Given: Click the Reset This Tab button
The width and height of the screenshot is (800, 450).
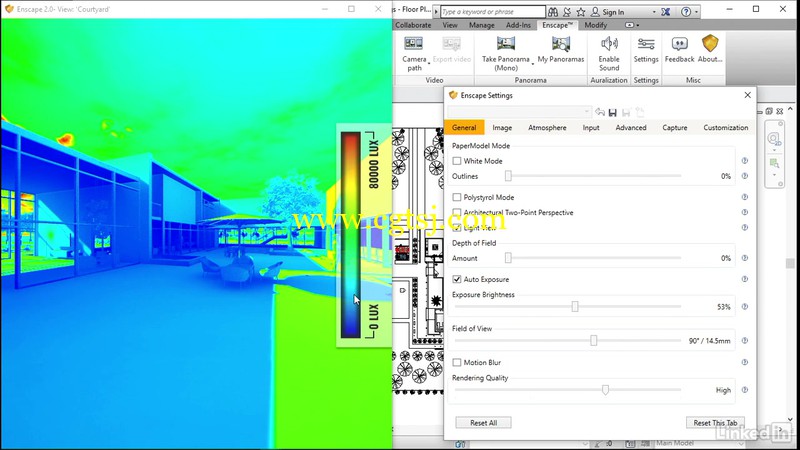Looking at the screenshot, I should [715, 422].
